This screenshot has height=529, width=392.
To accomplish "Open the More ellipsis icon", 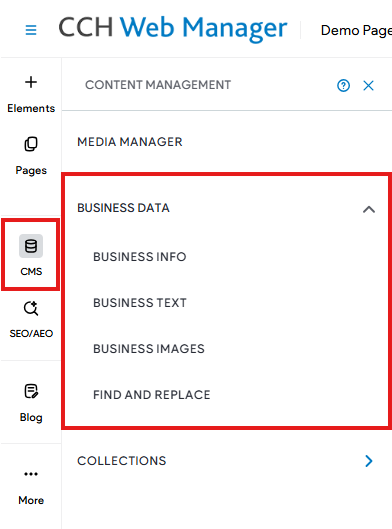I will (31, 474).
